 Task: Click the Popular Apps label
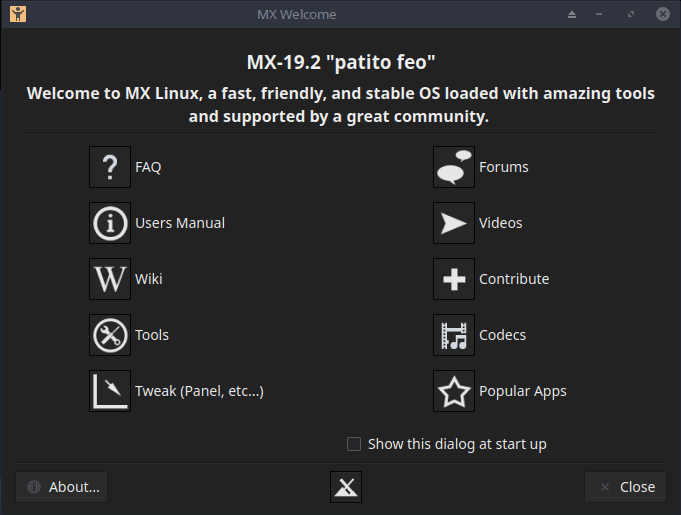coord(522,391)
